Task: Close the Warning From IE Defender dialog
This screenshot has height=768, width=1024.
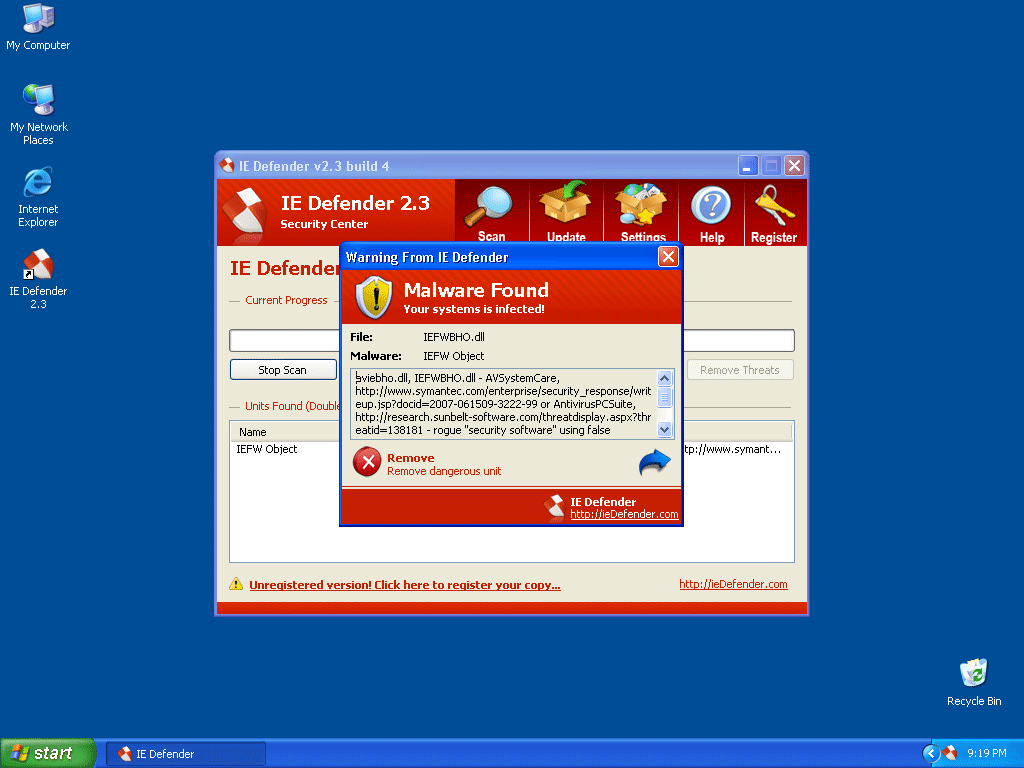Action: tap(668, 257)
